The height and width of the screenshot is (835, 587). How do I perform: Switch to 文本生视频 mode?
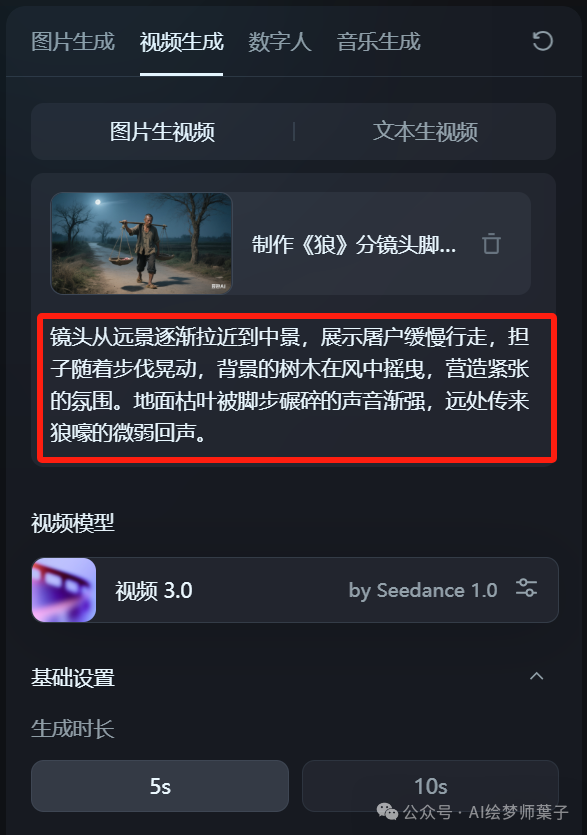[x=425, y=132]
